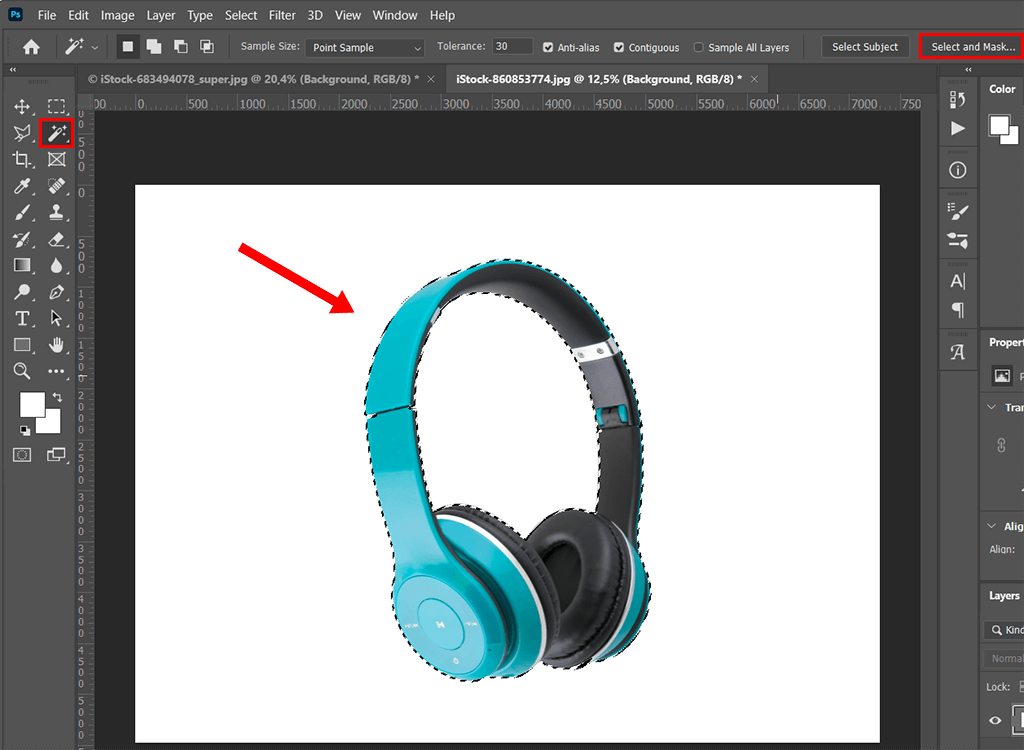The height and width of the screenshot is (750, 1024).
Task: Select the Move tool
Action: (x=22, y=106)
